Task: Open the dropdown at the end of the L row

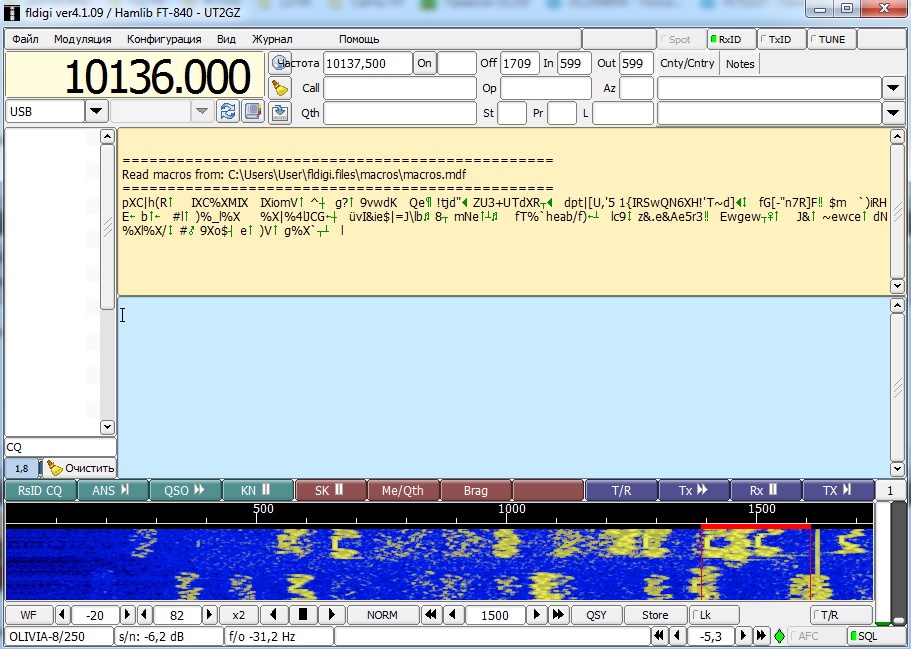Action: point(894,113)
